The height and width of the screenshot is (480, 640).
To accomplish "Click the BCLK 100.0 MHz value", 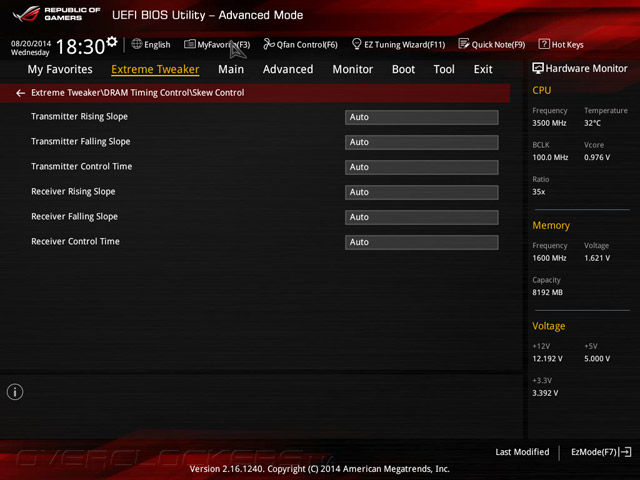I will coord(550,157).
